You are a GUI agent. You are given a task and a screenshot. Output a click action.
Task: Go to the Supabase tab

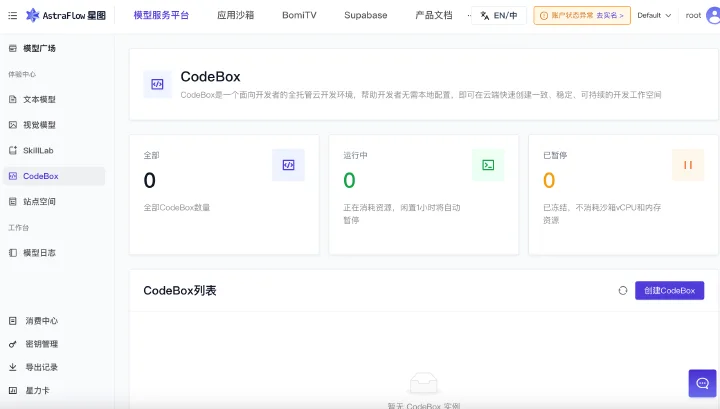click(x=366, y=15)
